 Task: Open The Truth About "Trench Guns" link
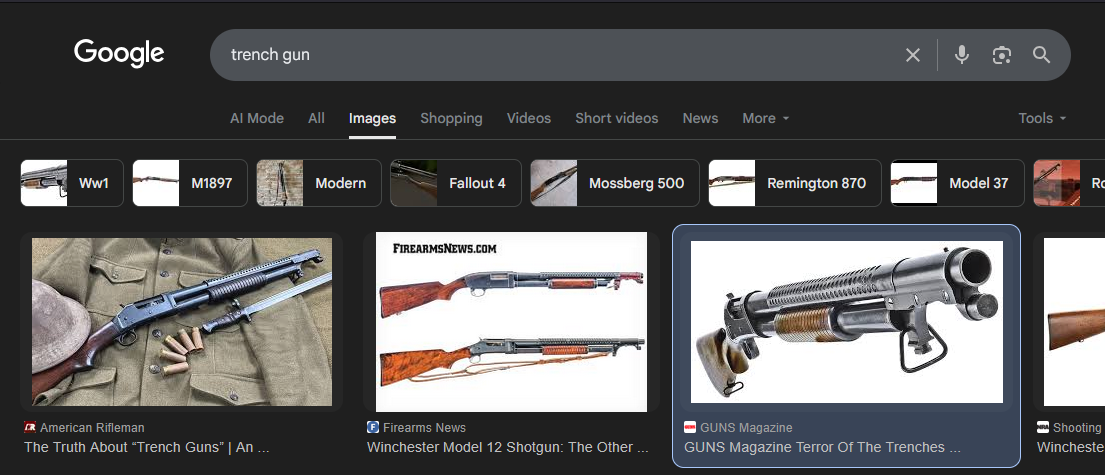[x=147, y=447]
